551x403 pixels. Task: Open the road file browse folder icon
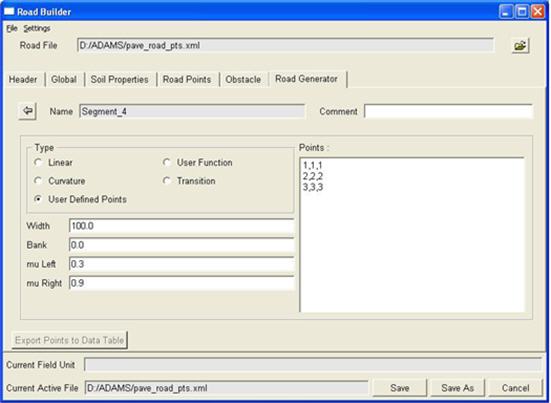point(520,46)
